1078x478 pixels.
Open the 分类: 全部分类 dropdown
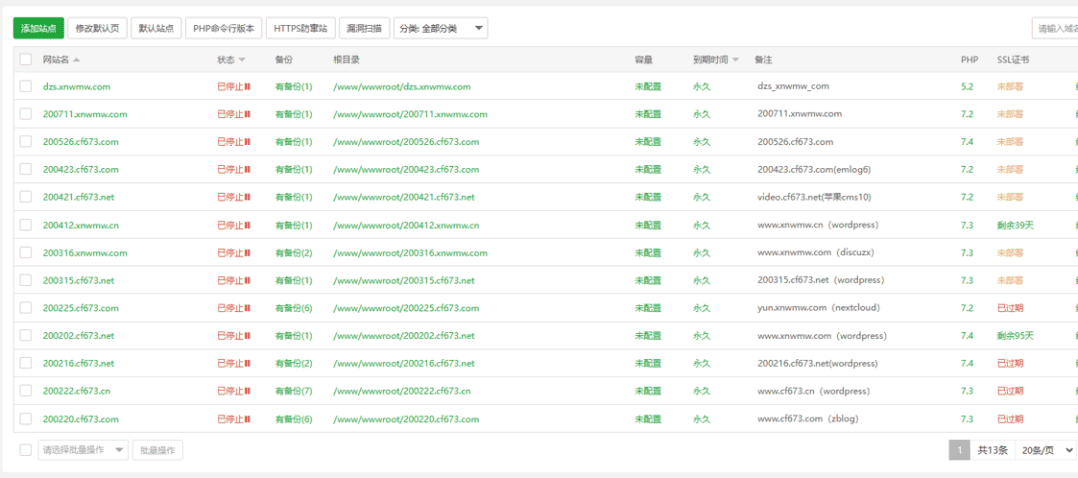pos(441,28)
